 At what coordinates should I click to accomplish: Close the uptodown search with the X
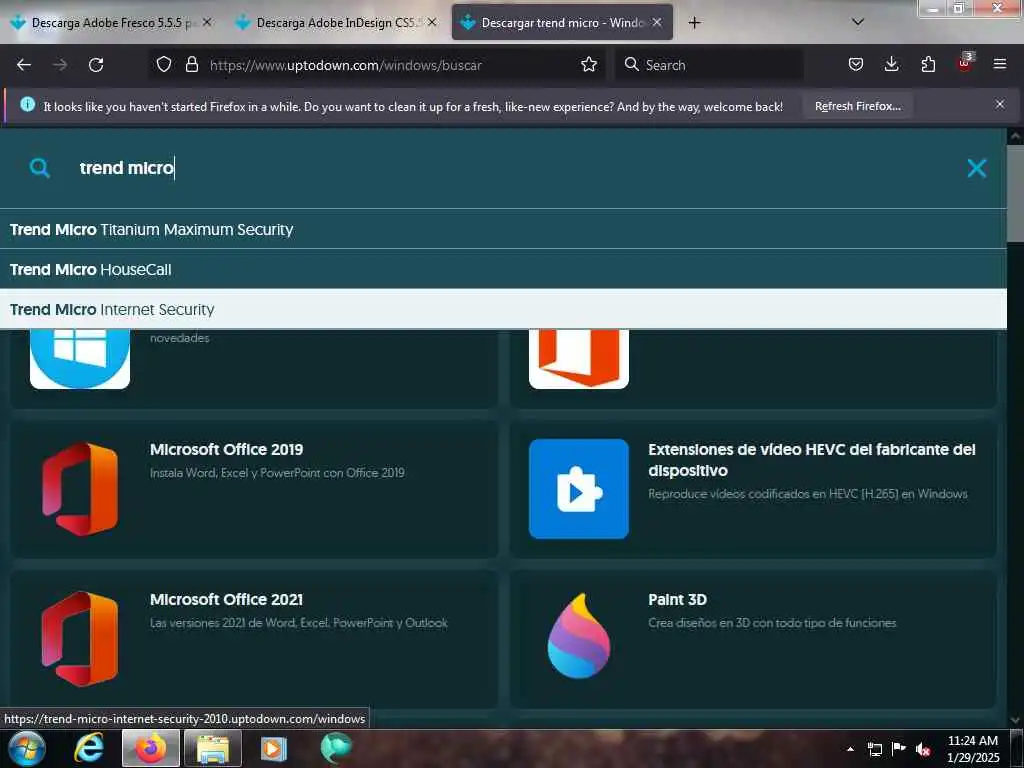tap(976, 168)
